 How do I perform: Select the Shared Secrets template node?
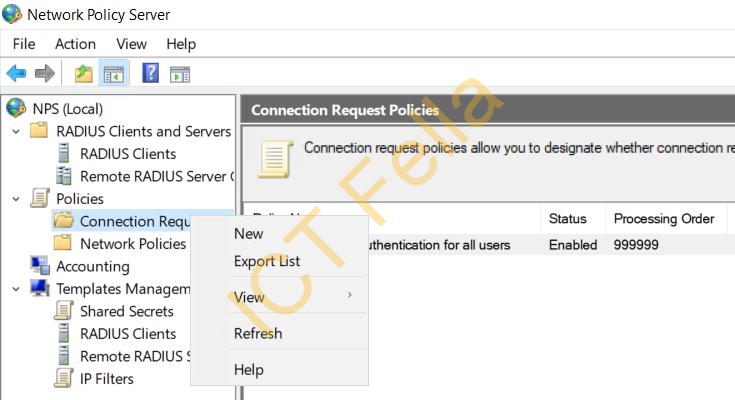point(127,311)
